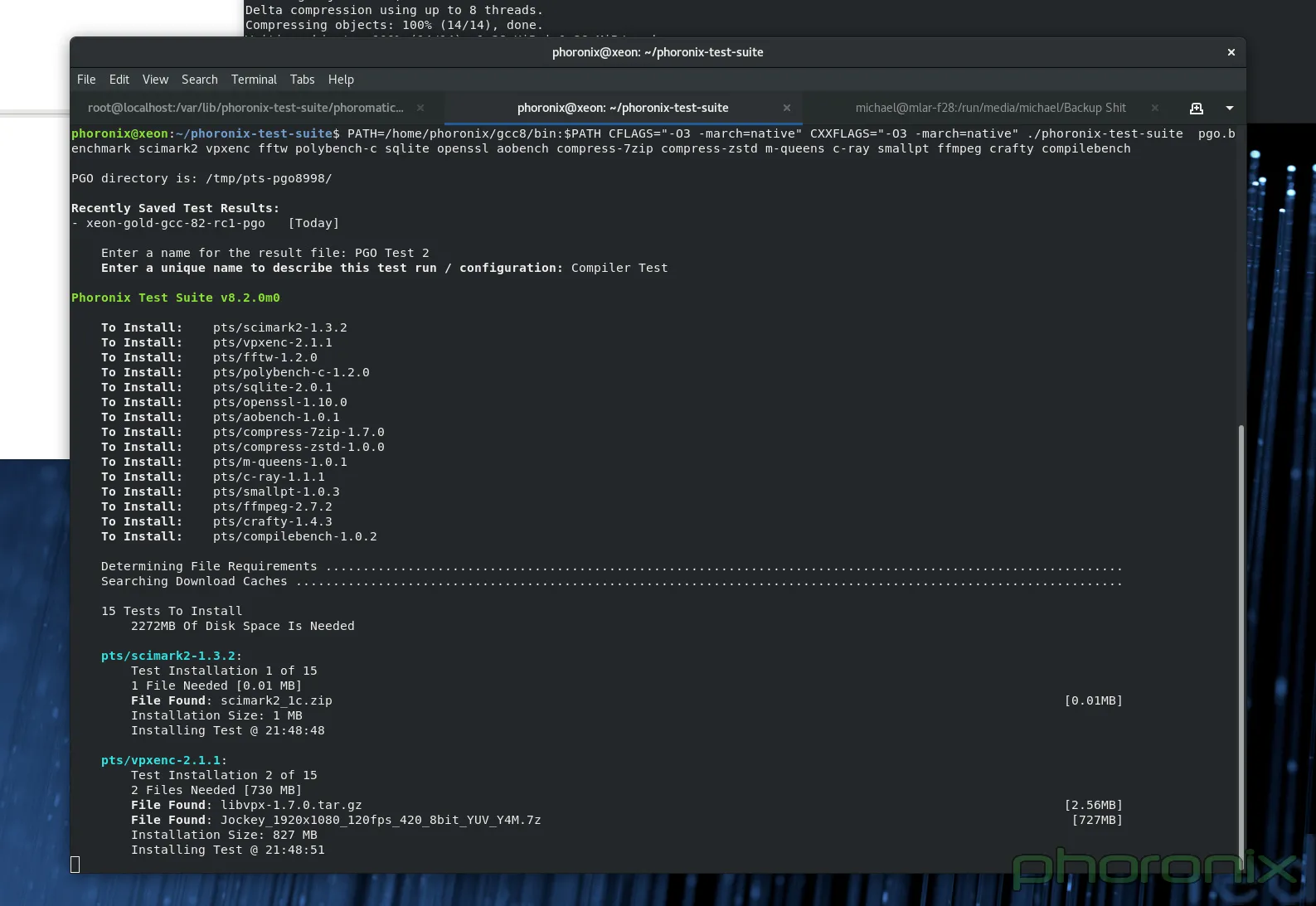Expand the tab list dropdown arrow

1230,108
